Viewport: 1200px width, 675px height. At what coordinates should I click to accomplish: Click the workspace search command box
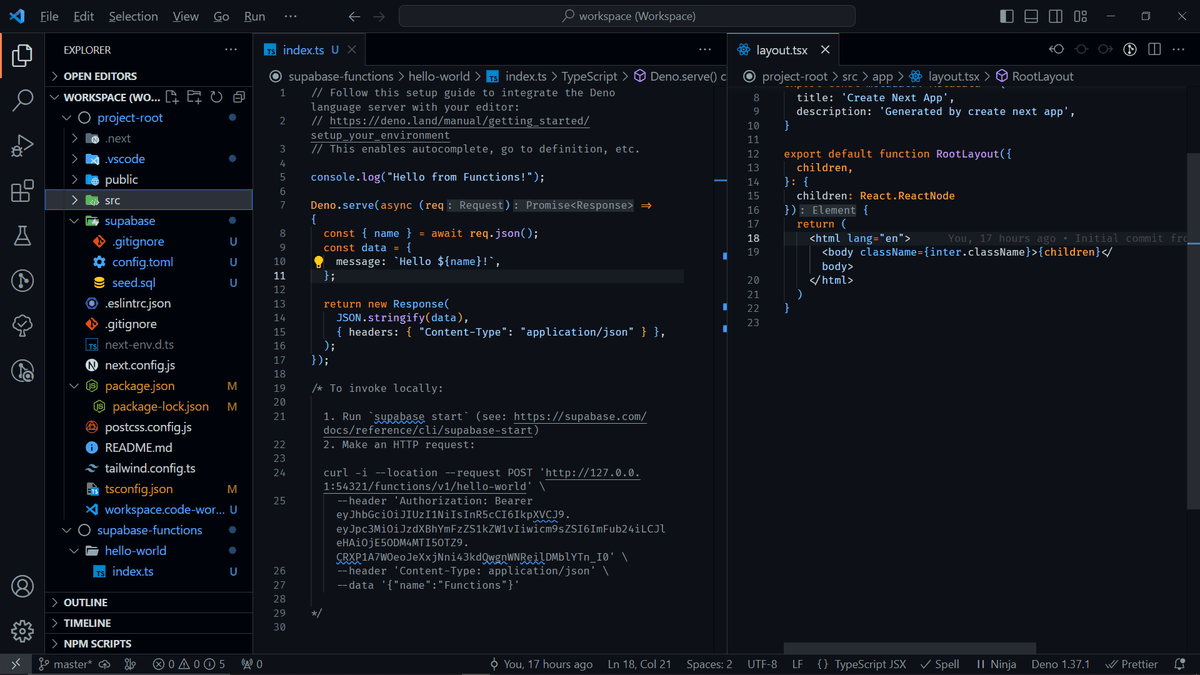(627, 16)
